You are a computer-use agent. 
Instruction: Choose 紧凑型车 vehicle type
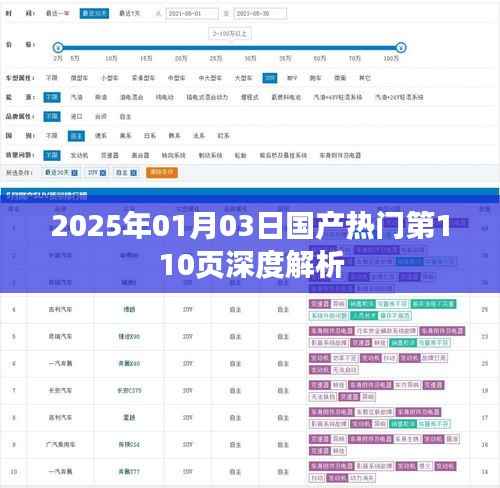coord(143,78)
